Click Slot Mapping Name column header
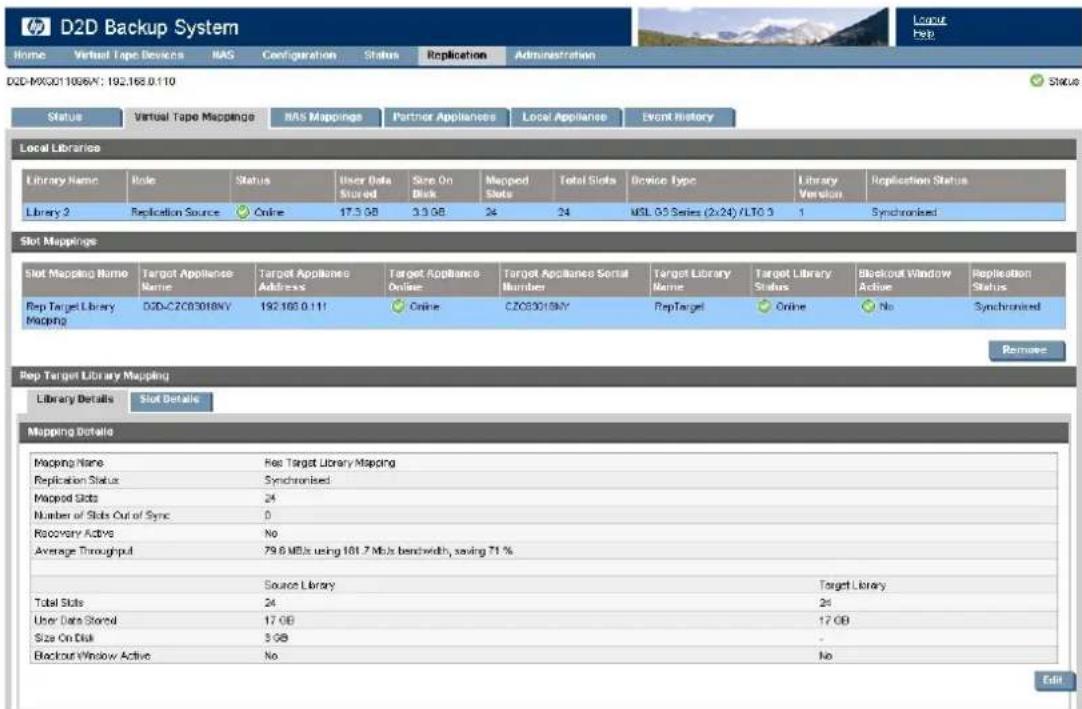 tap(77, 274)
